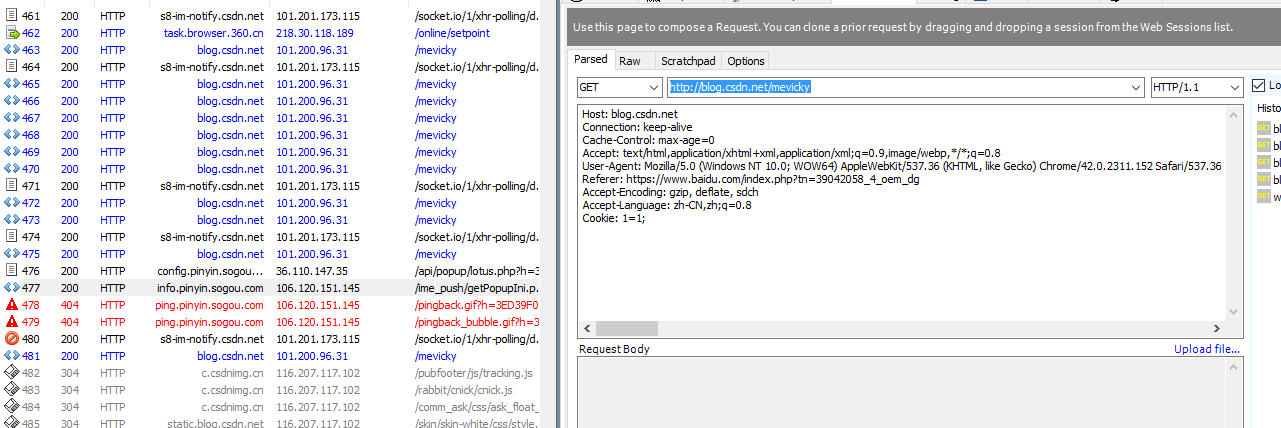The image size is (1281, 428).
Task: Select URL /pubfooter/js/tracking.js in session 482
Action: click(x=473, y=373)
